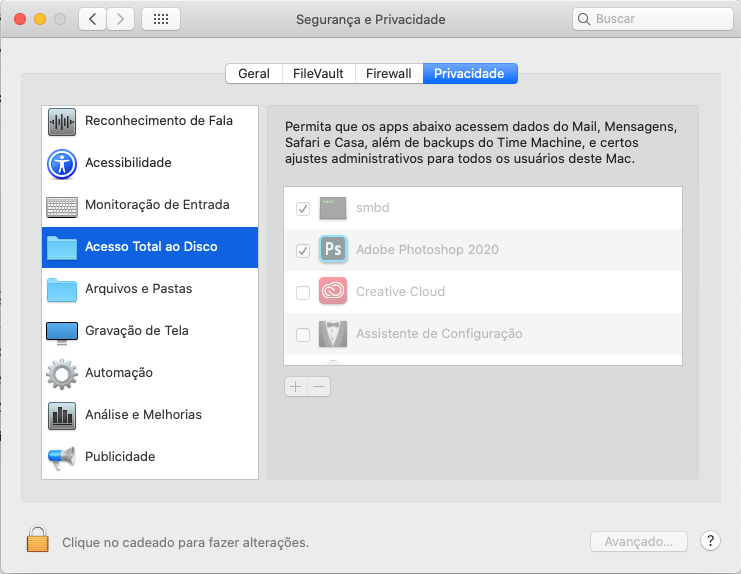Click the Avançado... button
The image size is (741, 574).
(638, 541)
